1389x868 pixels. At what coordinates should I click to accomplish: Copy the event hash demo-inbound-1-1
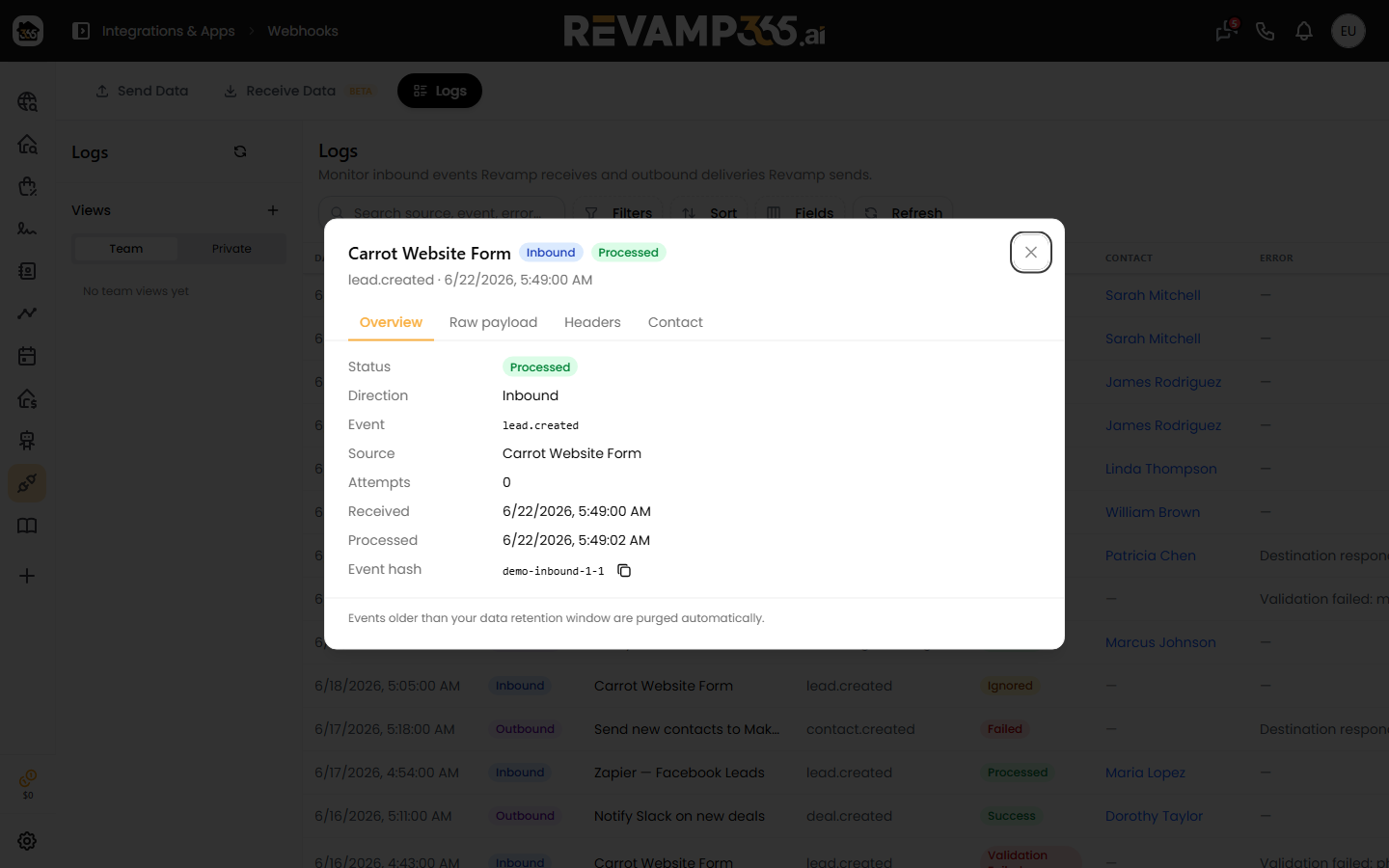pyautogui.click(x=624, y=571)
